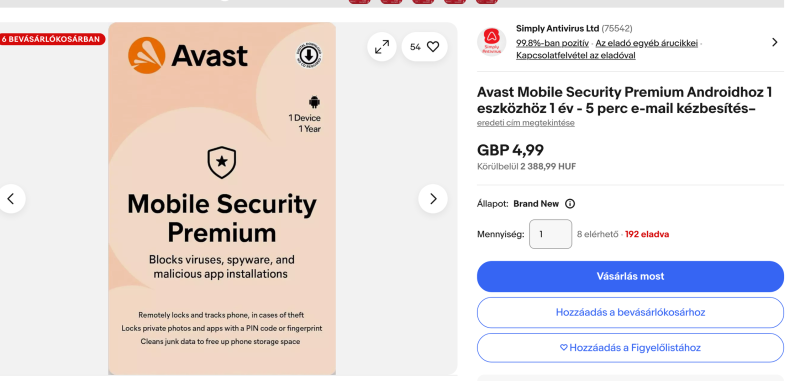Open the 192 sold link
Viewport: 800px width, 381px height.
coord(646,234)
